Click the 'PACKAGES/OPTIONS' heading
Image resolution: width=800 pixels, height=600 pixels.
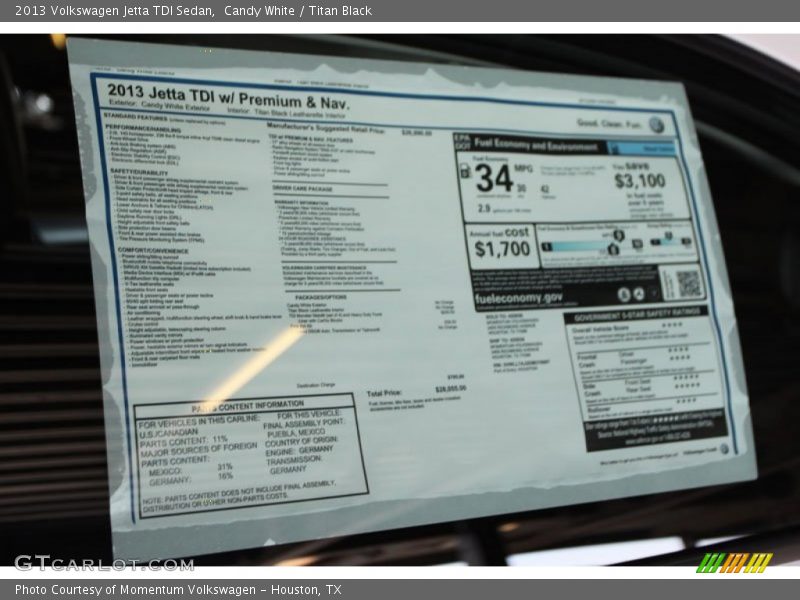coord(321,297)
